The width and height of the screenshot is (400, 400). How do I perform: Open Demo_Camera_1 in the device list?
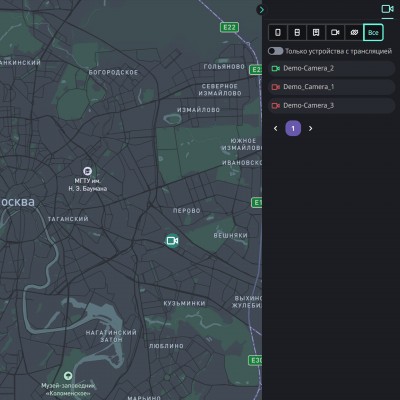click(331, 87)
